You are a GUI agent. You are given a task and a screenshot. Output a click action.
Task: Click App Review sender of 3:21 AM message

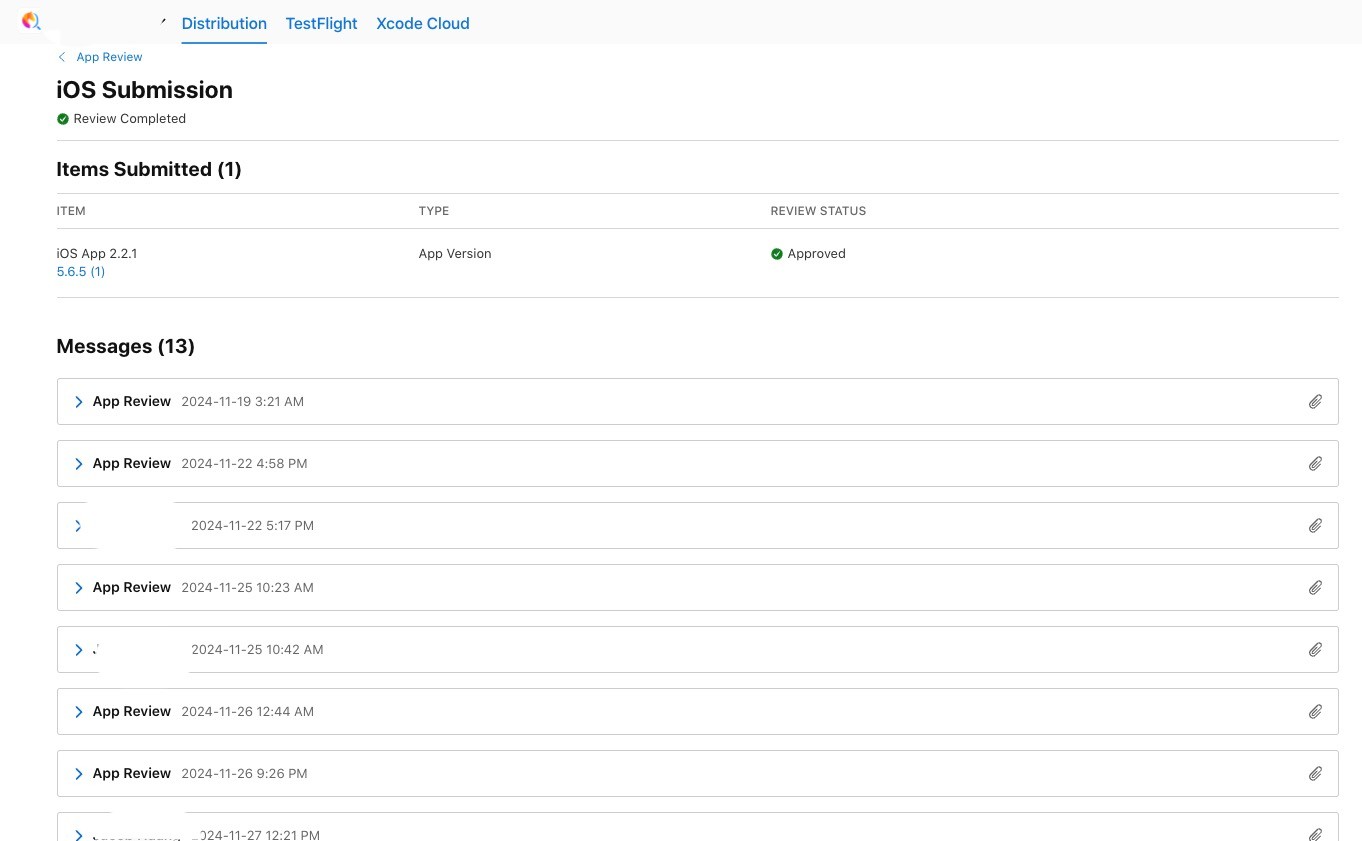132,402
